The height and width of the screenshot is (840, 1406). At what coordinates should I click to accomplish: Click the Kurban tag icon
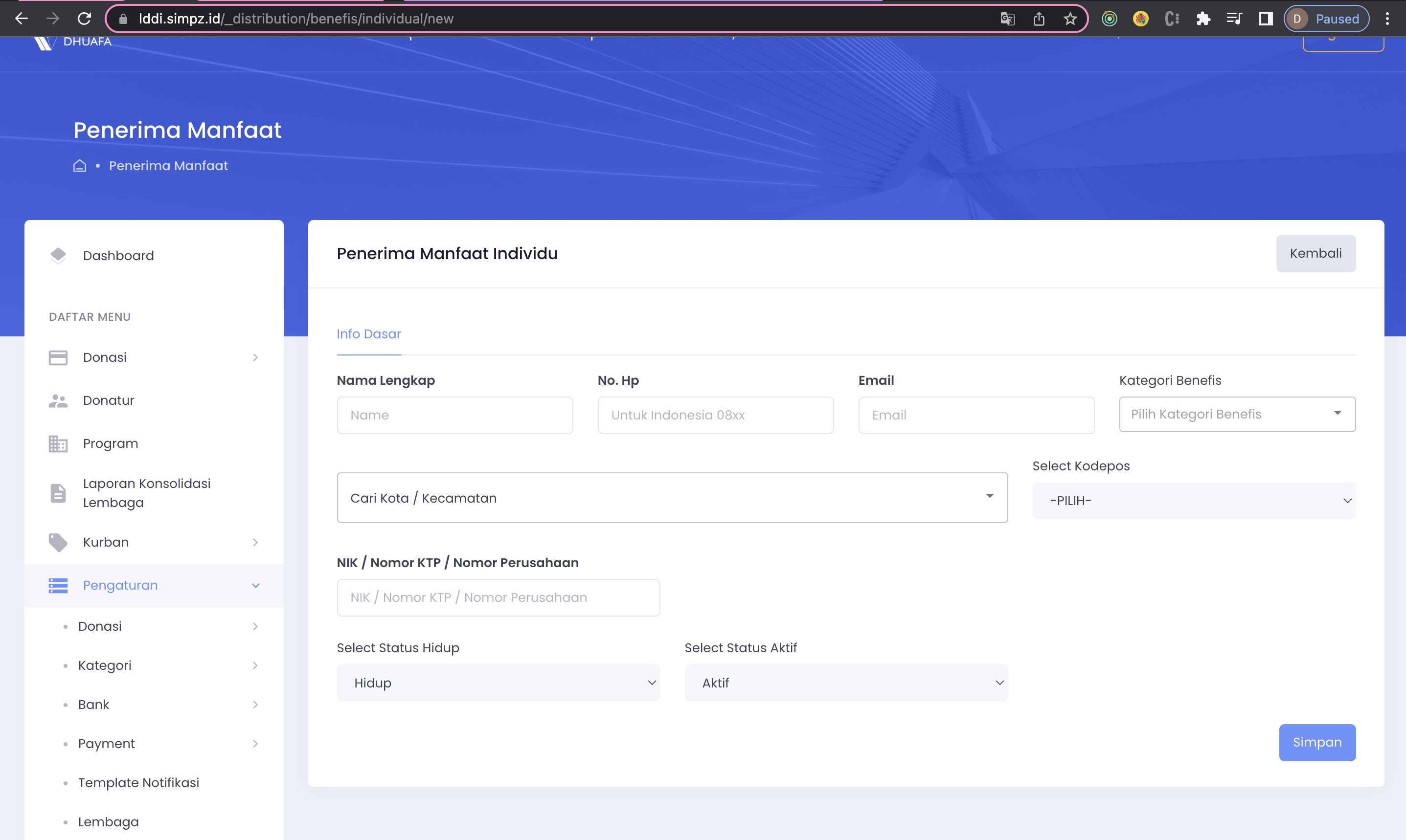click(58, 542)
